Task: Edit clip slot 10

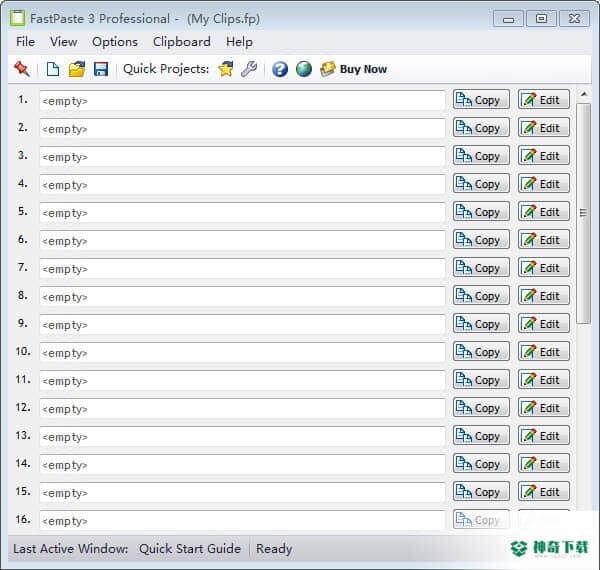Action: (x=544, y=351)
